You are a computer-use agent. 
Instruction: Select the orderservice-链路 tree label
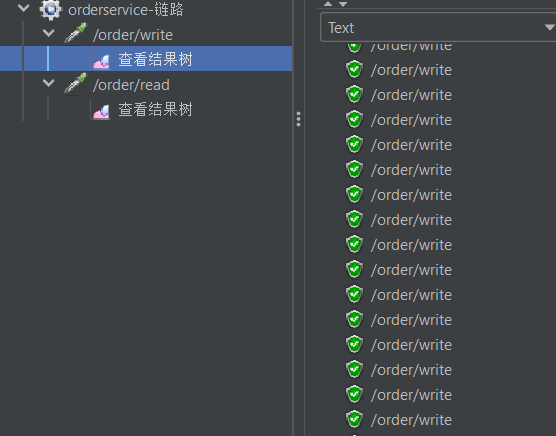[126, 10]
